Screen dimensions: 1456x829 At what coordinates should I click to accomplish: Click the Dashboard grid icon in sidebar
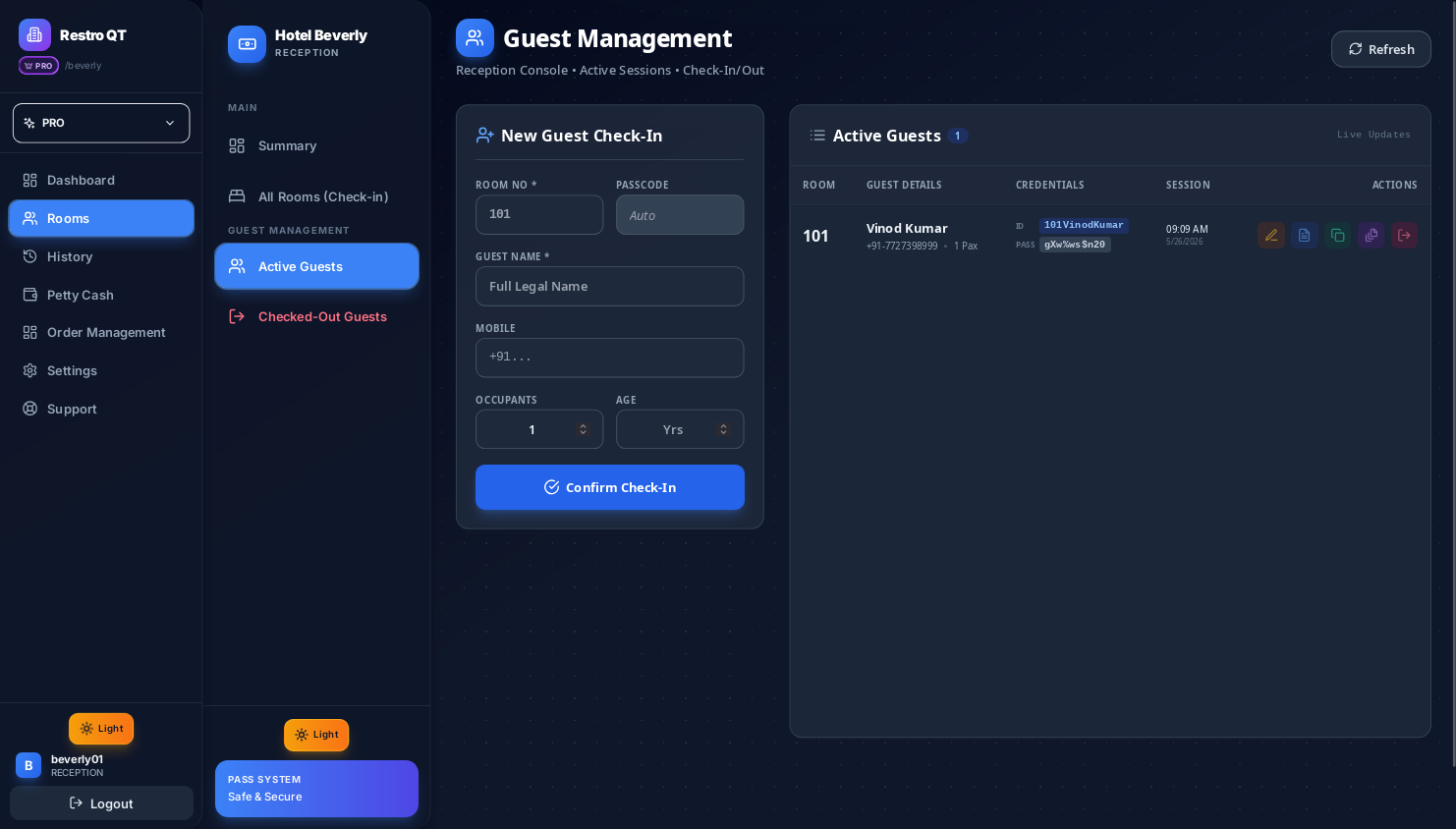30,180
